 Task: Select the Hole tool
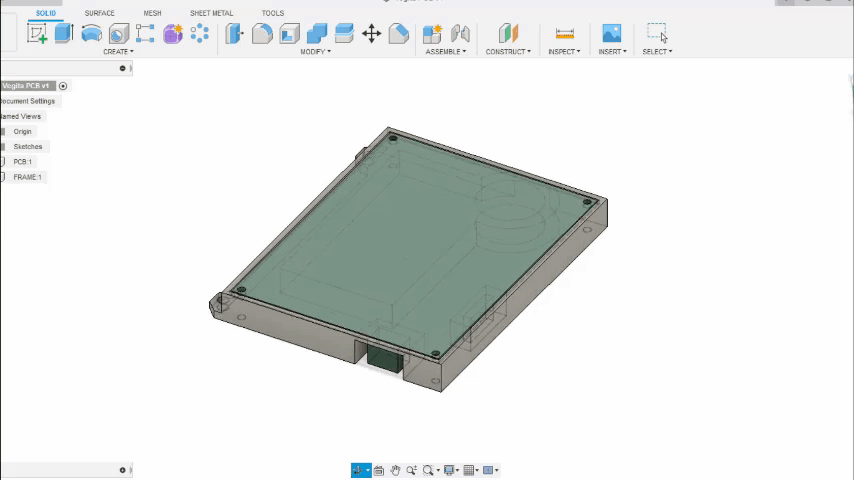pyautogui.click(x=118, y=33)
